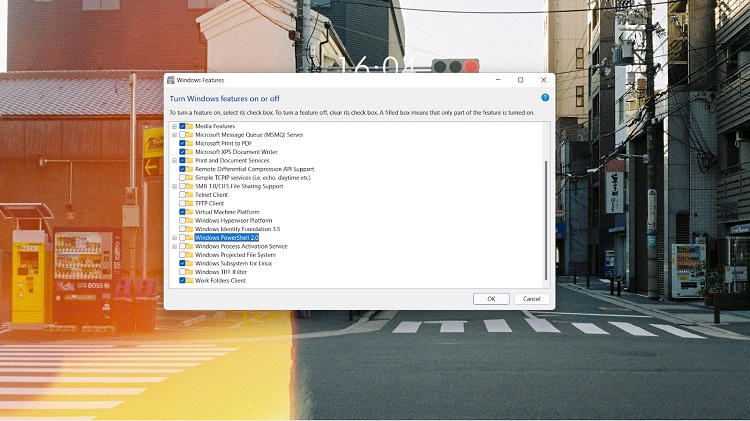
Task: Enable the Telnet Client checkbox
Action: coord(182,195)
